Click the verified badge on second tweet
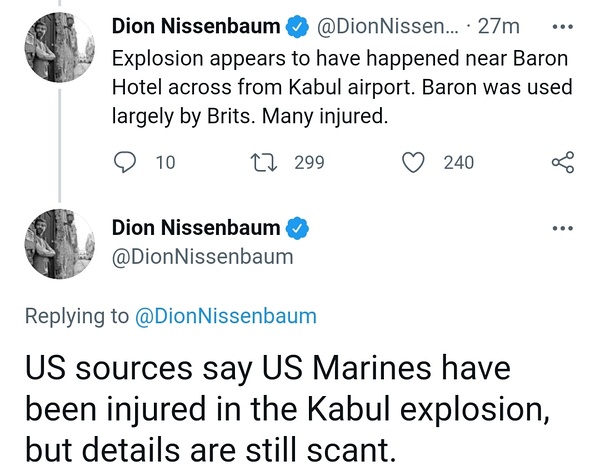Screen dimensions: 600x476 tap(296, 229)
